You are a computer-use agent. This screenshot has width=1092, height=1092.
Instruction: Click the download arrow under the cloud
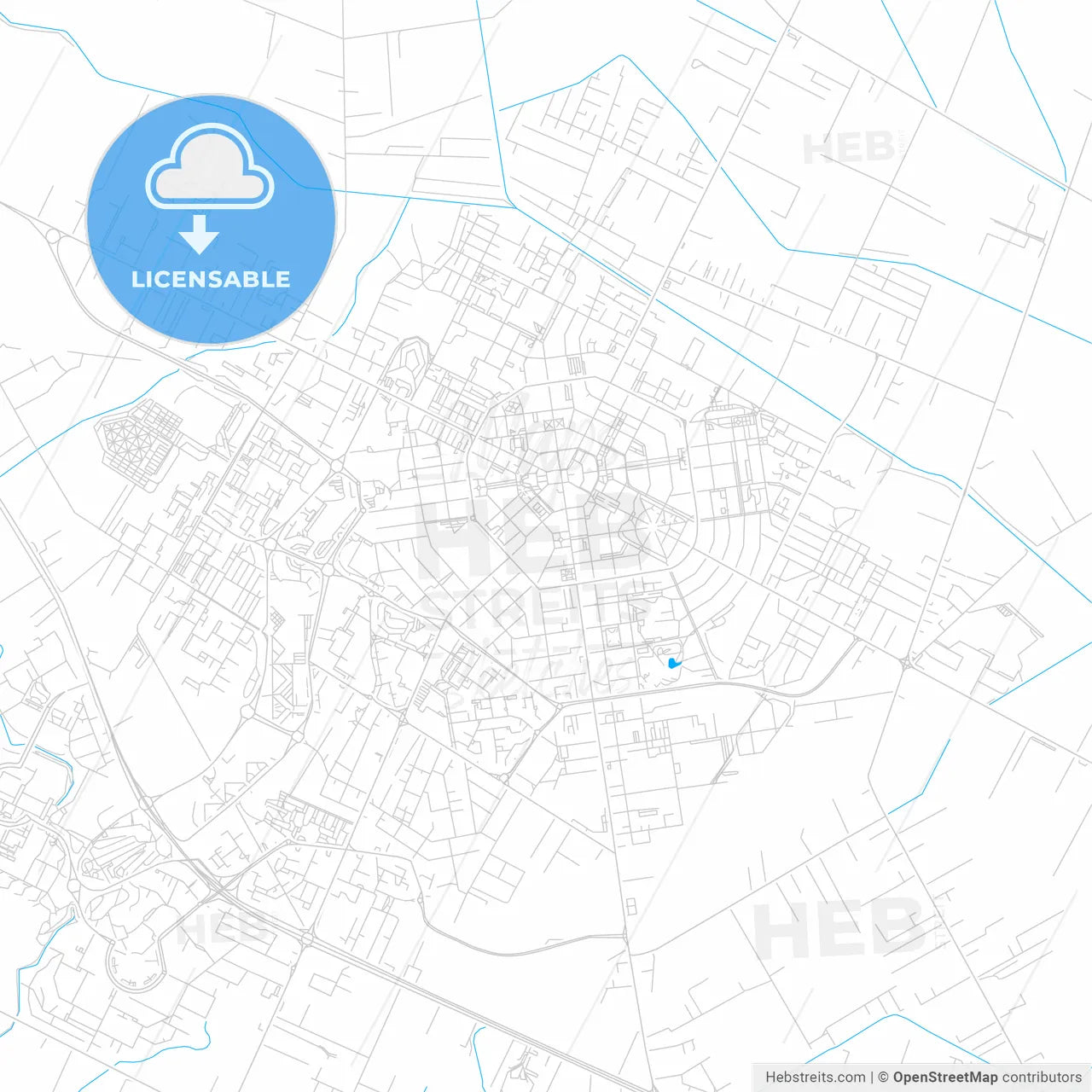pyautogui.click(x=200, y=235)
